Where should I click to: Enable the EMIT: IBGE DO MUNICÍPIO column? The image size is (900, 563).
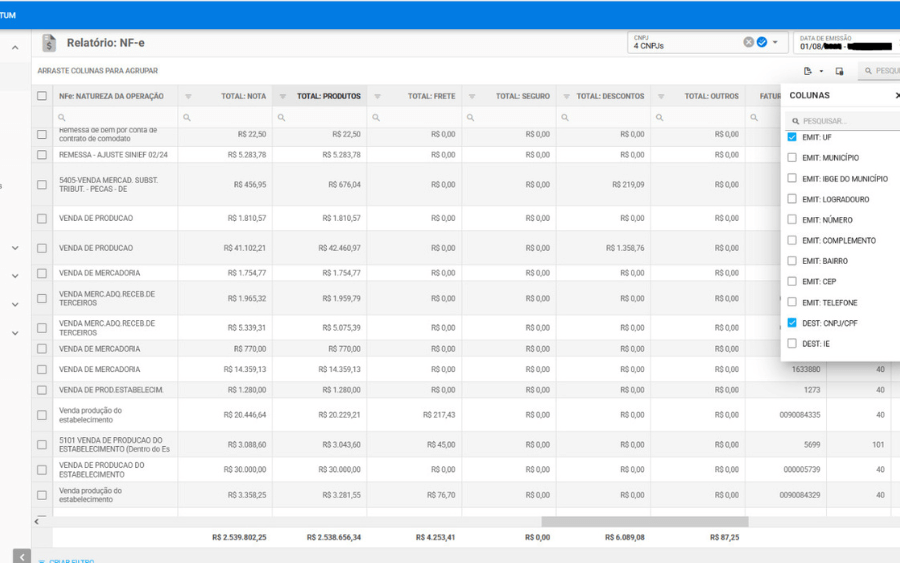click(x=792, y=178)
